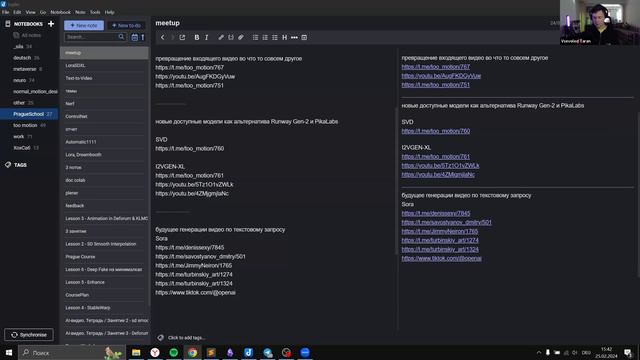
Task: Open the Help menu
Action: (109, 12)
